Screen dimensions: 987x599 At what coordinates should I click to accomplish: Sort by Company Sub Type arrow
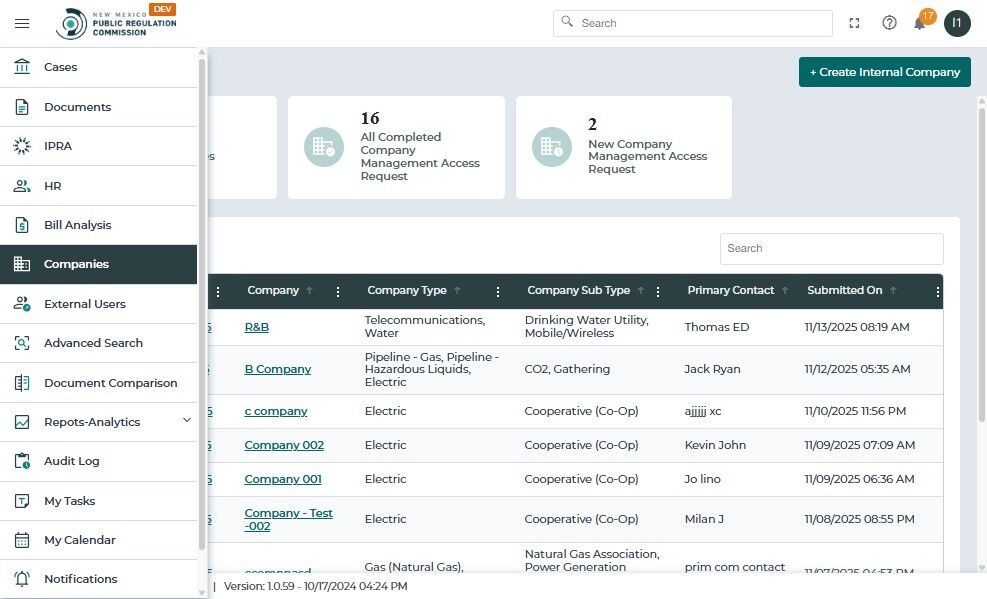pyautogui.click(x=641, y=291)
